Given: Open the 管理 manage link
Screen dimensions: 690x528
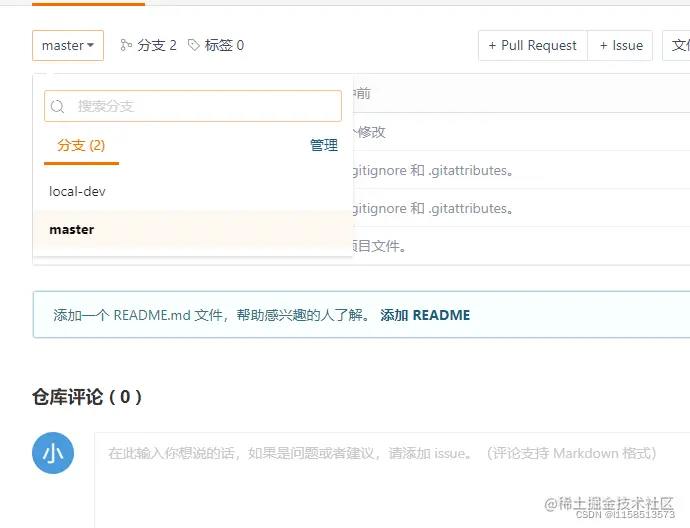Looking at the screenshot, I should click(x=324, y=145).
